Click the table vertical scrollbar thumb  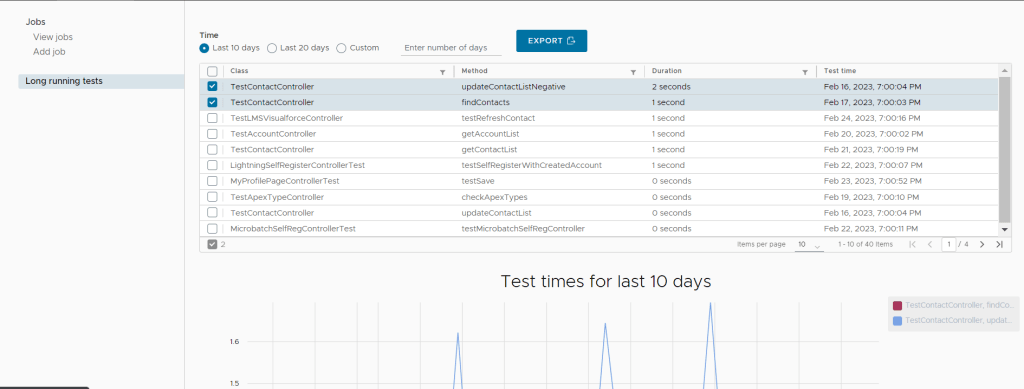point(1004,149)
